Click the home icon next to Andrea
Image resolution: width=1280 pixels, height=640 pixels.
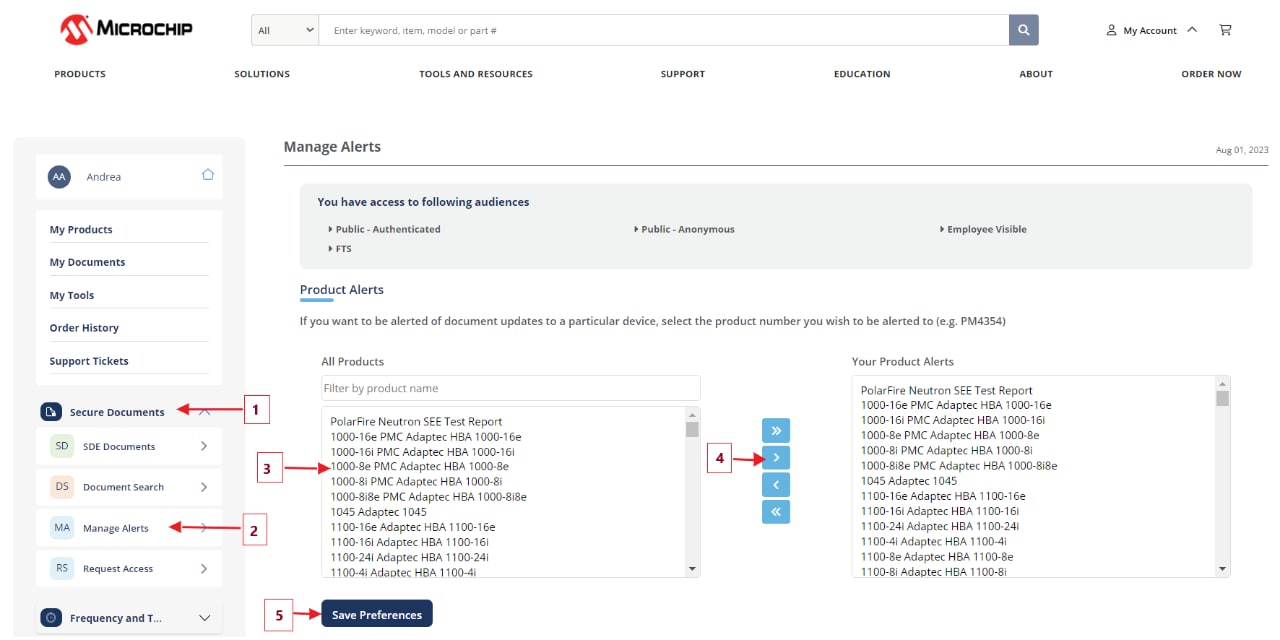[207, 173]
